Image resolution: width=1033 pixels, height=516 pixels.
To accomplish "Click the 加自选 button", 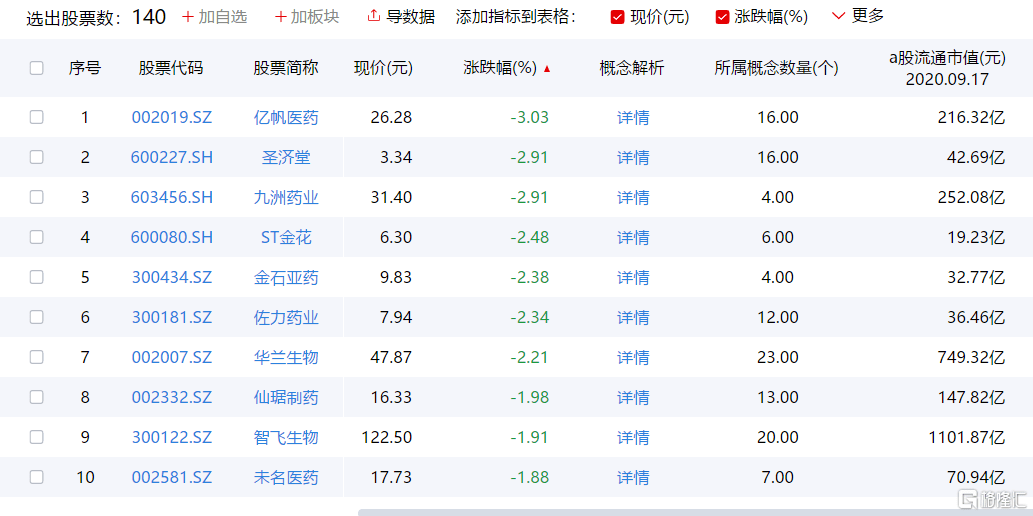I will (x=215, y=17).
